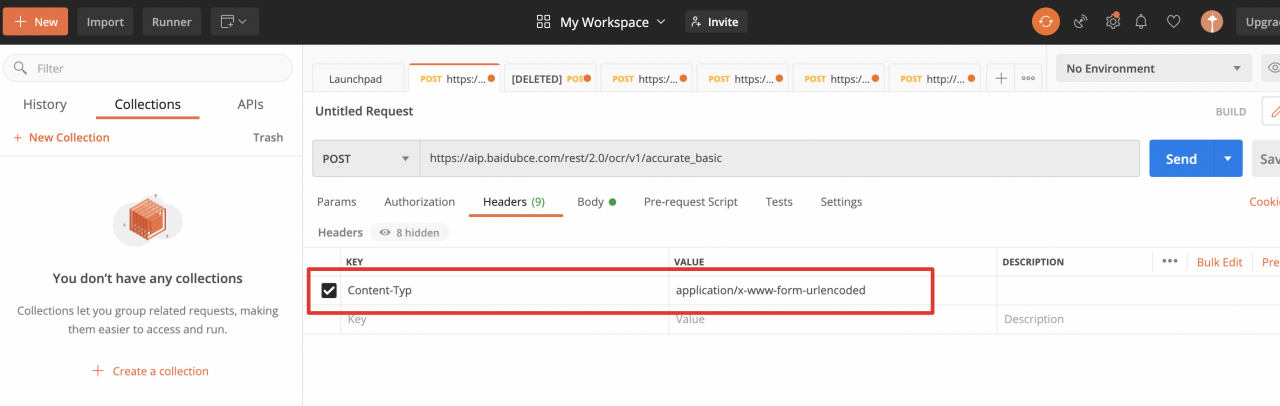
Task: Click the pencil edit icon beside BUILD
Action: (1273, 111)
